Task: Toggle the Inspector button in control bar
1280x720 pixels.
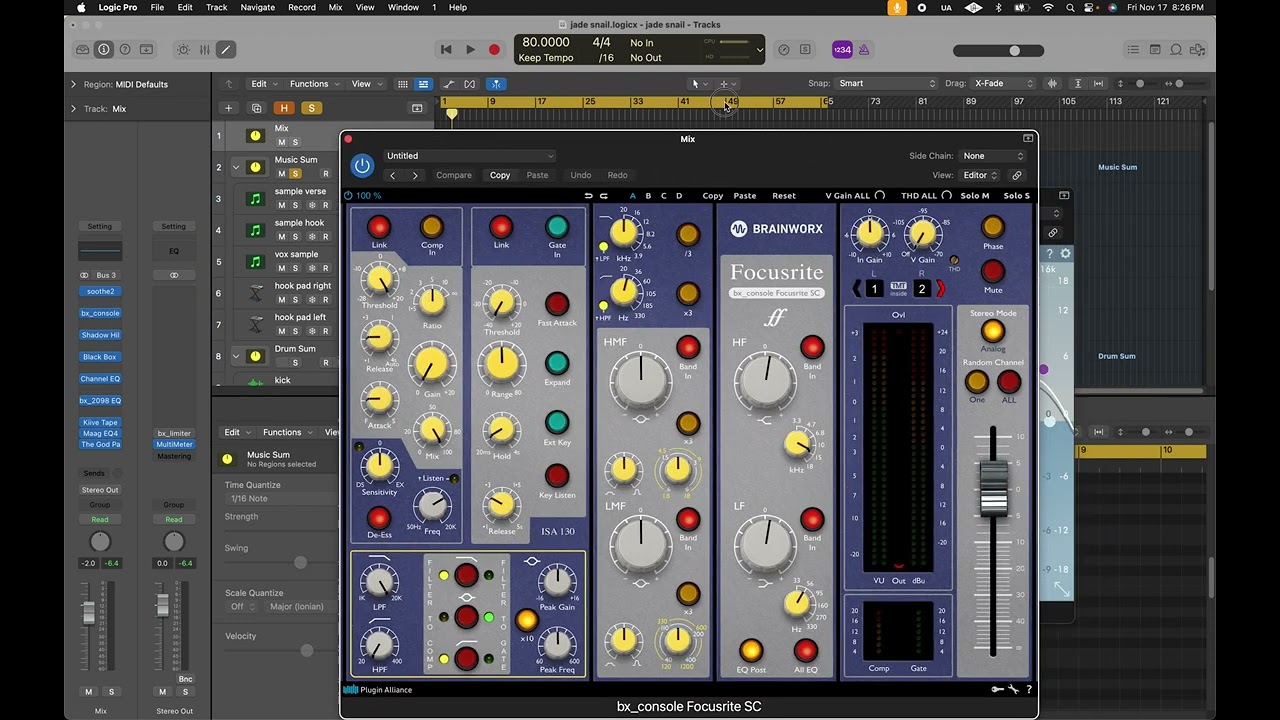Action: click(x=104, y=49)
